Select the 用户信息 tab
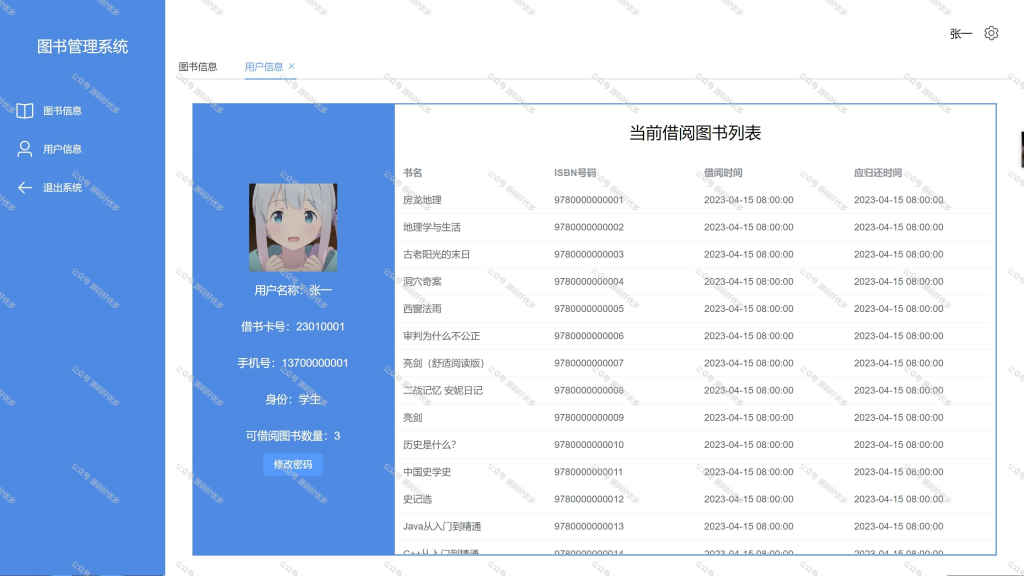Screen dimensions: 1024x576 264,67
